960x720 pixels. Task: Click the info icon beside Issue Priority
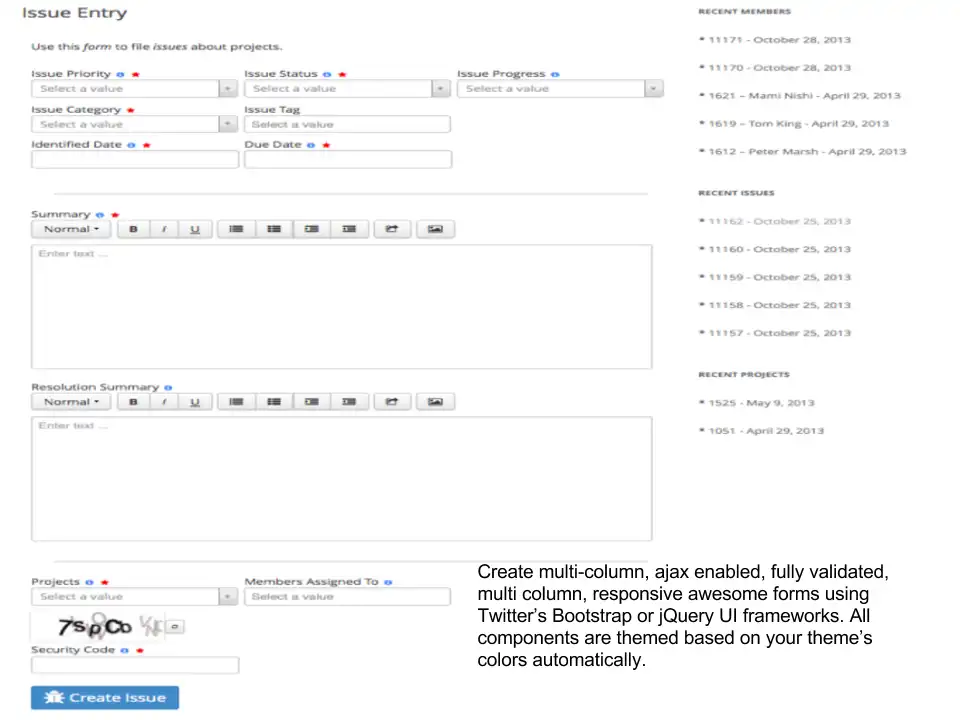click(121, 74)
